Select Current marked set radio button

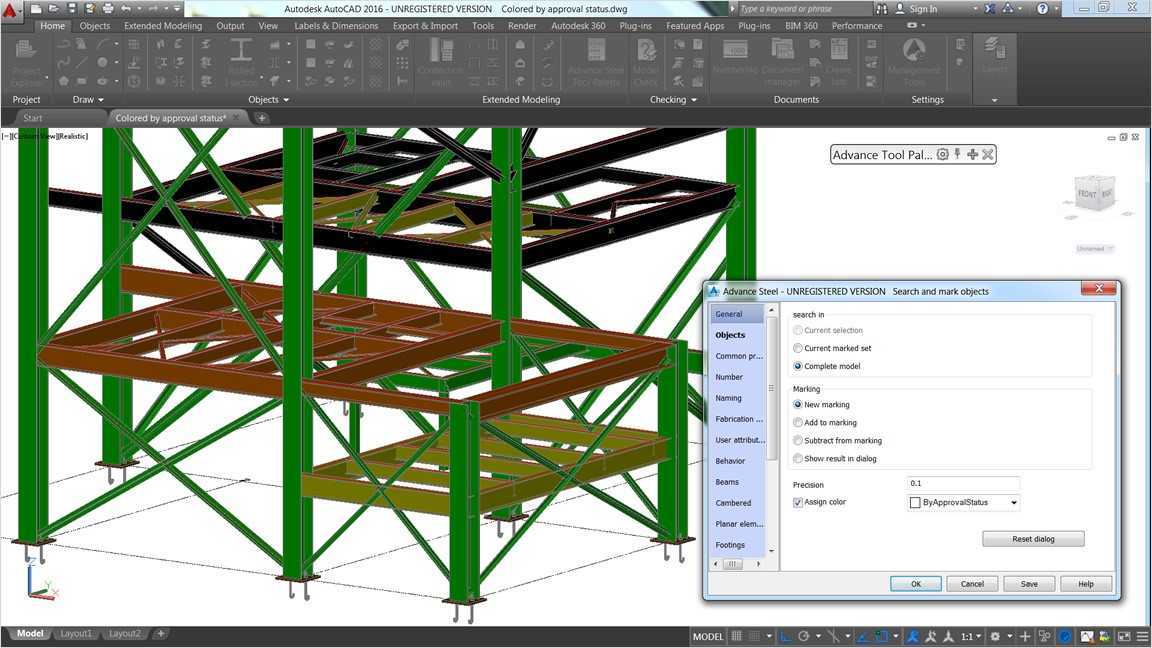coord(798,348)
